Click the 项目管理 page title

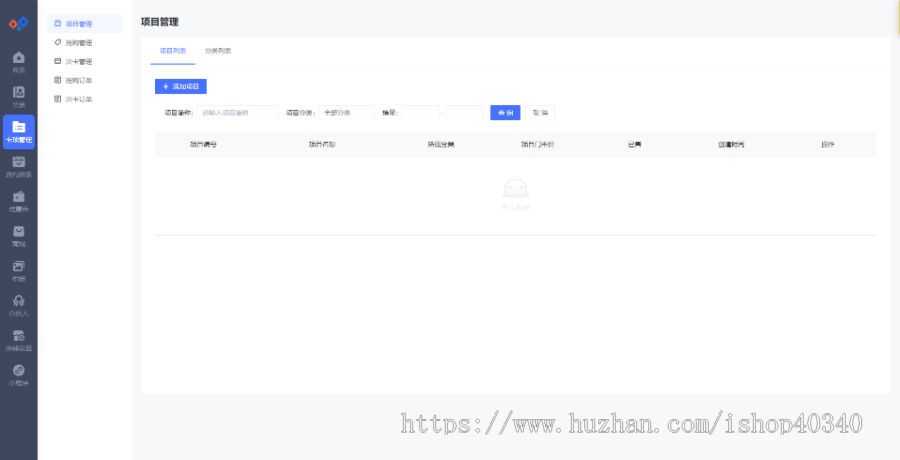[160, 22]
